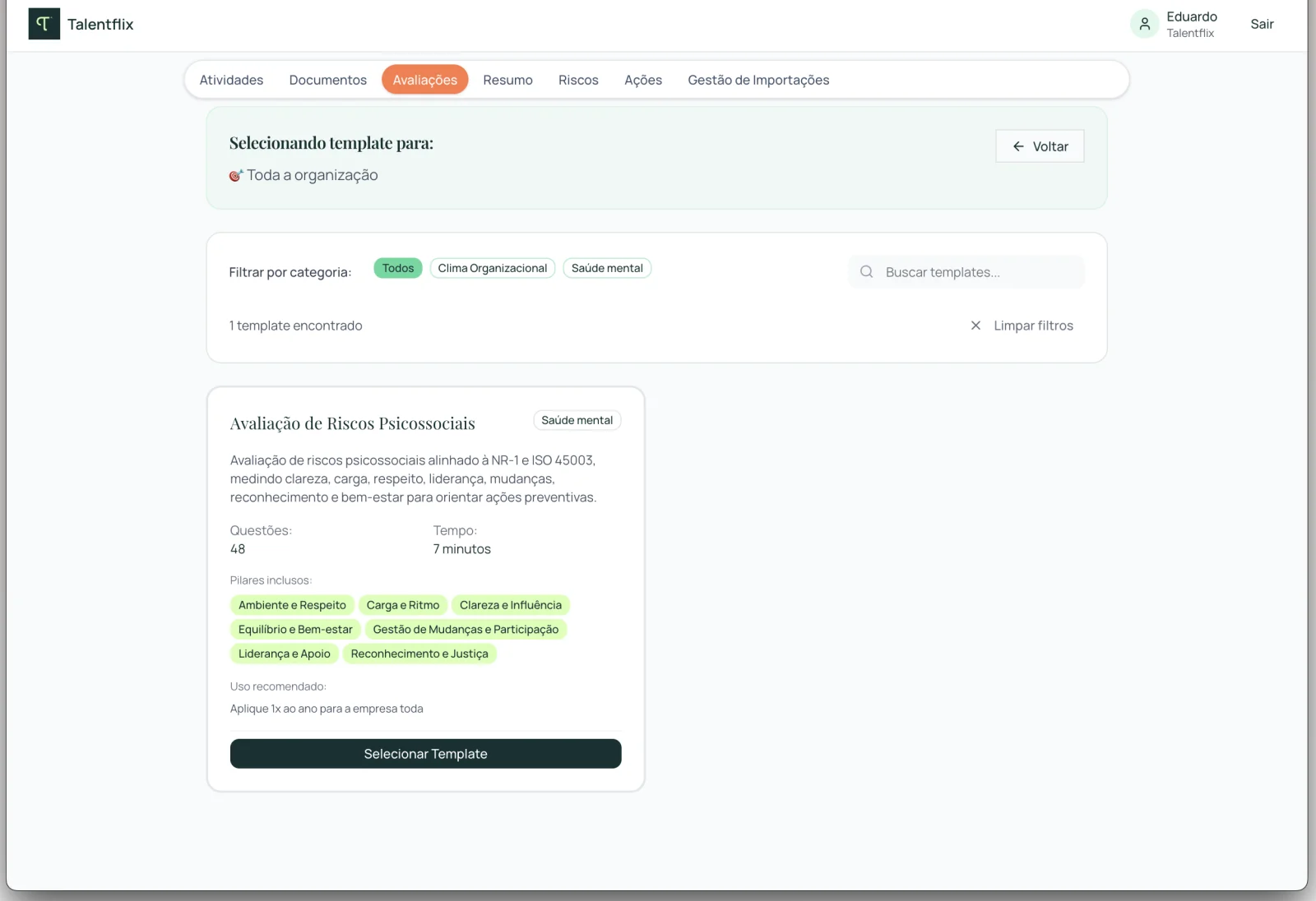Click the 'Toda a organização' text
Screen dimensions: 1316x901
pos(313,175)
